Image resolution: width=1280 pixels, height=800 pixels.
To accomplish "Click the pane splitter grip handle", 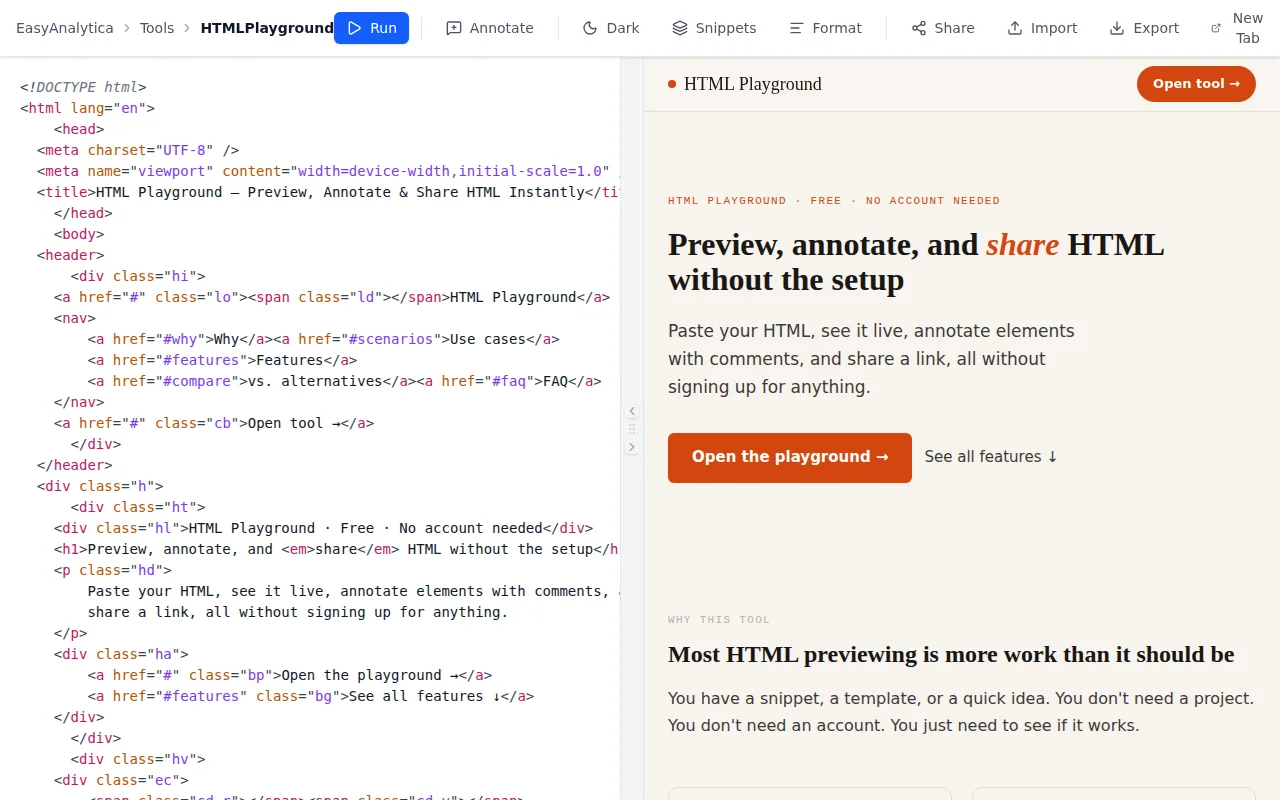I will tap(632, 429).
